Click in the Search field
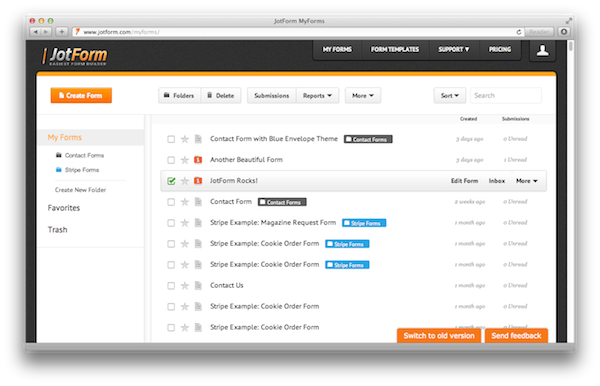The image size is (600, 386). point(505,96)
